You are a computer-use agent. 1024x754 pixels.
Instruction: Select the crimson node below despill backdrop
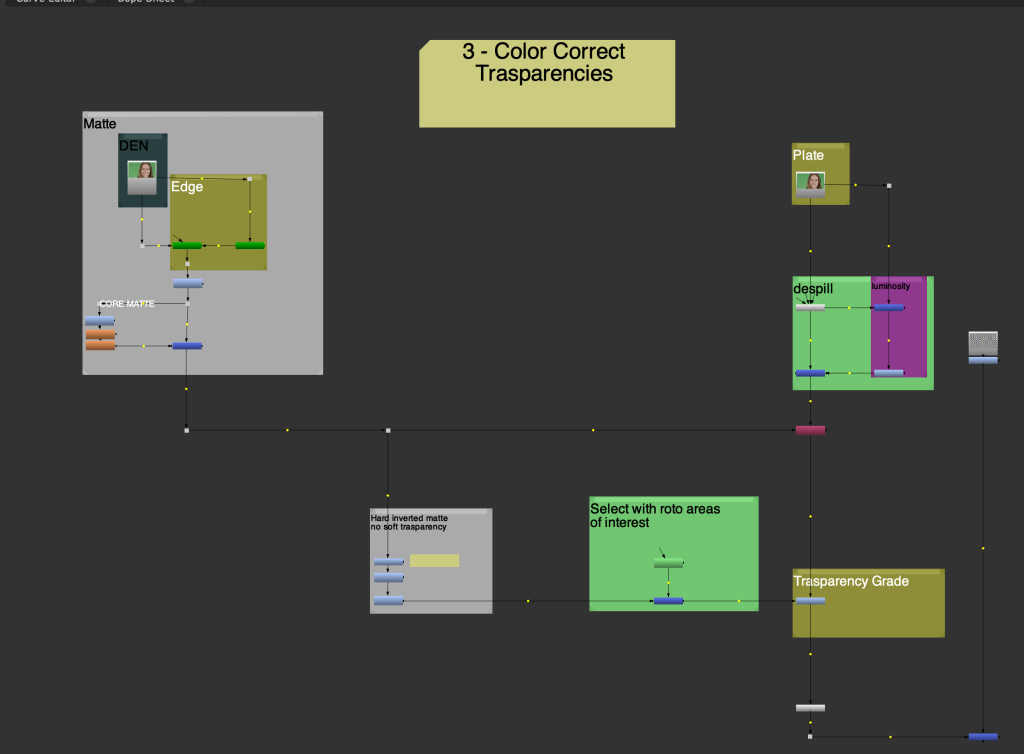(x=810, y=430)
